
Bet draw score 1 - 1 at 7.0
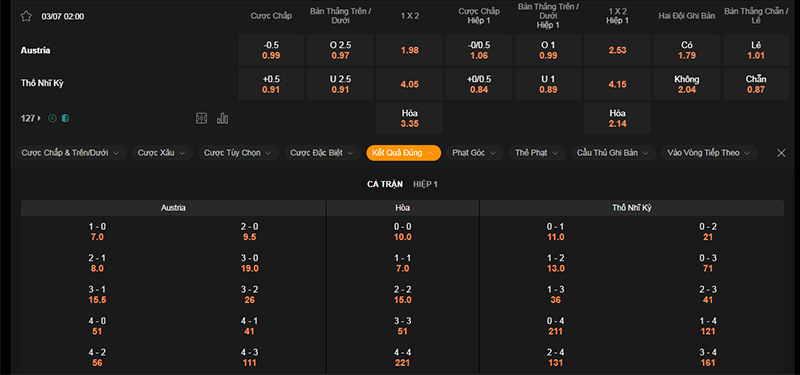click(403, 263)
